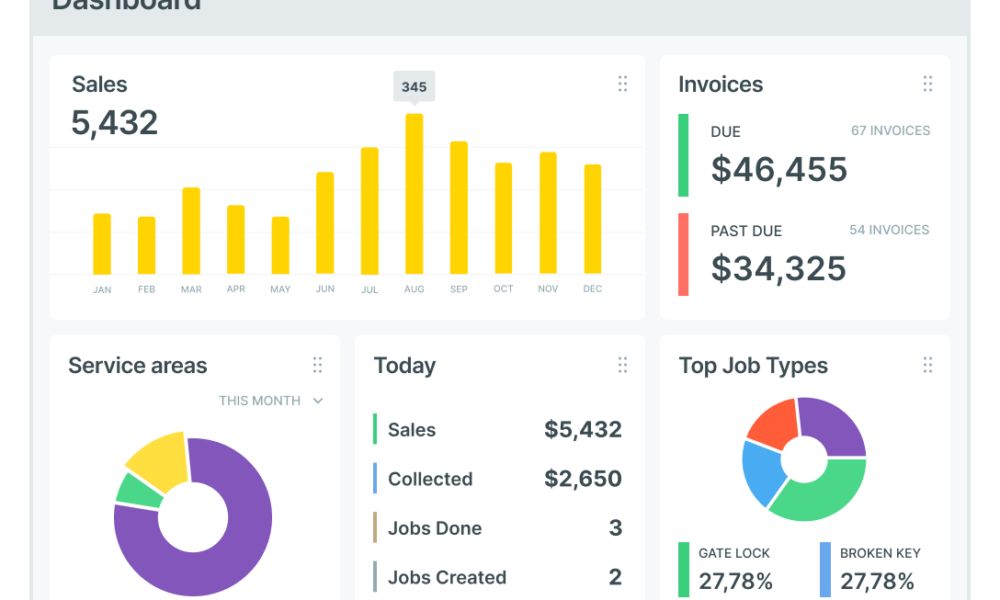1000x600 pixels.
Task: Click the Jobs Created row label
Action: point(446,578)
